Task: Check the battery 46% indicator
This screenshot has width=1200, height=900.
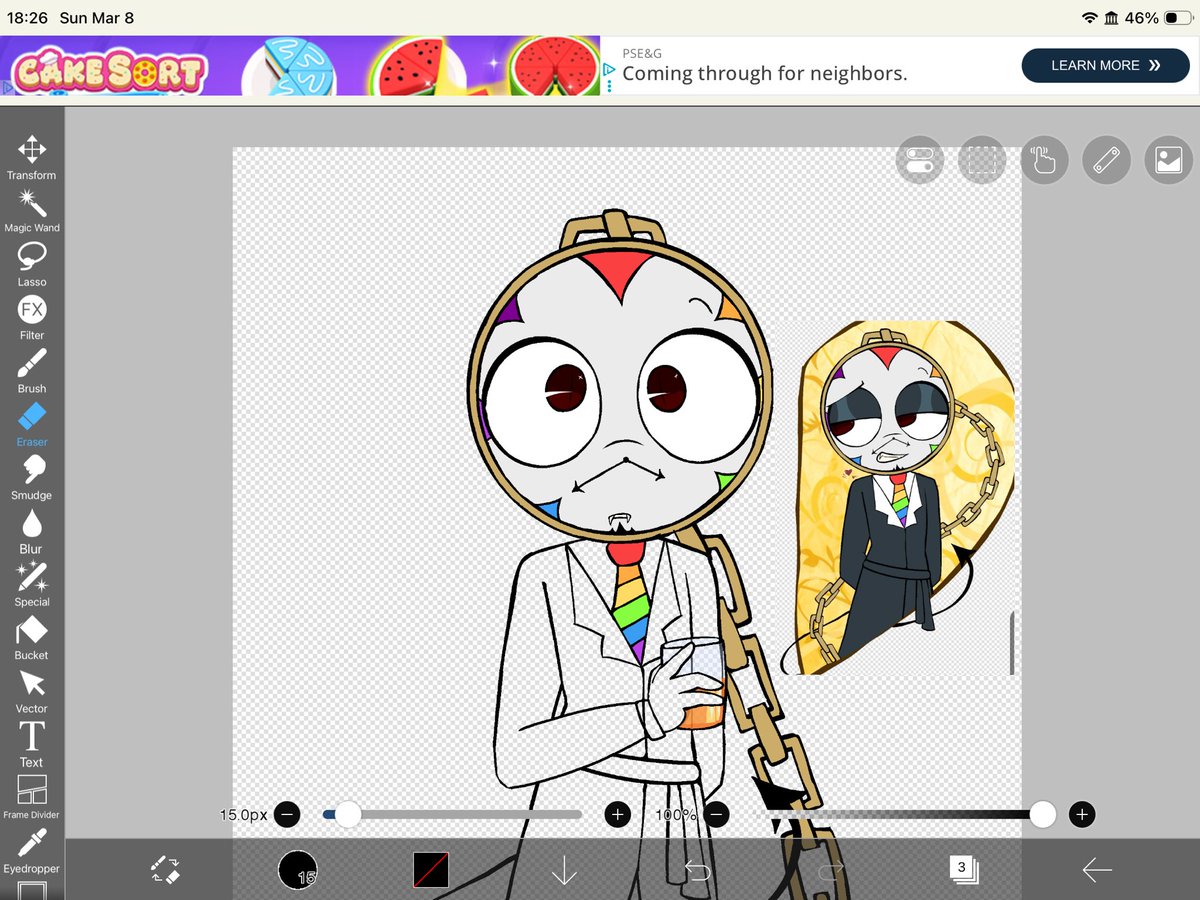Action: 1158,18
